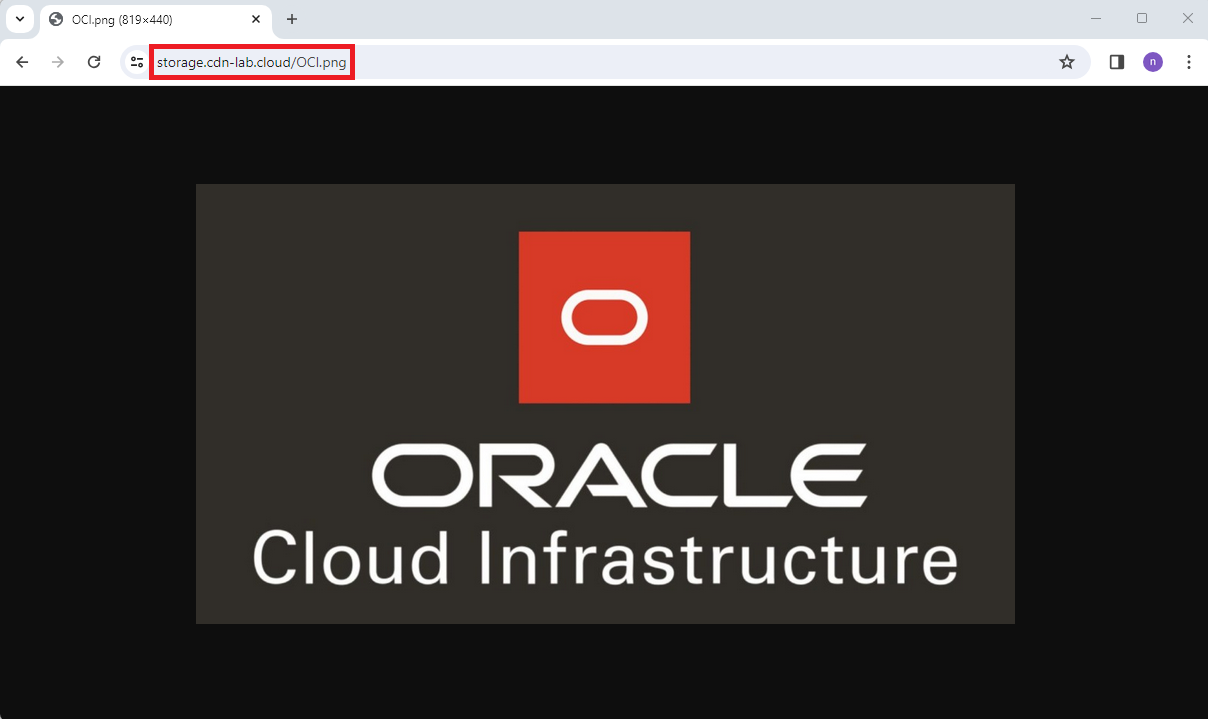View site information icon in address bar

click(x=137, y=62)
